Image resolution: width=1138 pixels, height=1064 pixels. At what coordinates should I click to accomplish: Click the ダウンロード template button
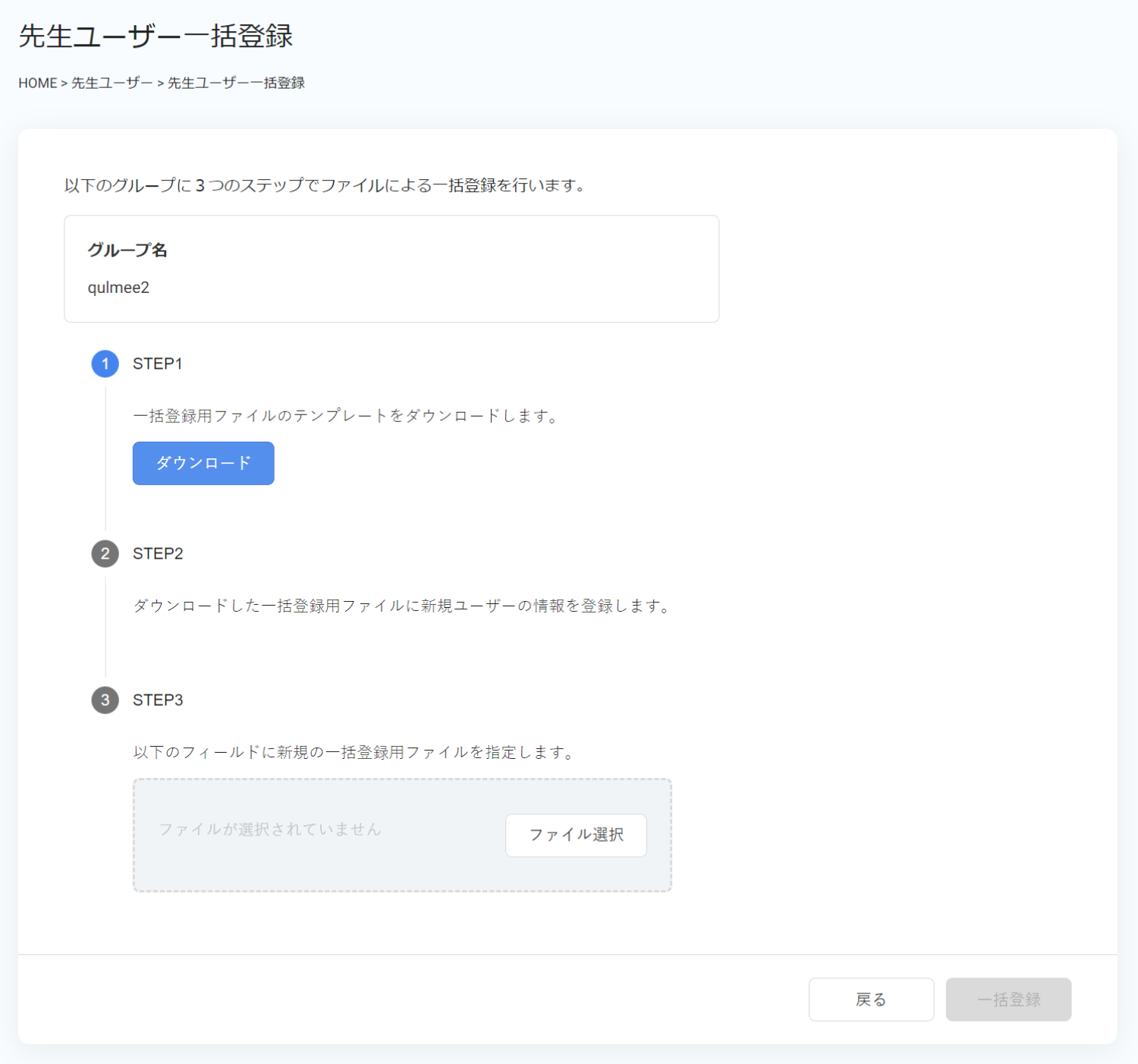[203, 463]
